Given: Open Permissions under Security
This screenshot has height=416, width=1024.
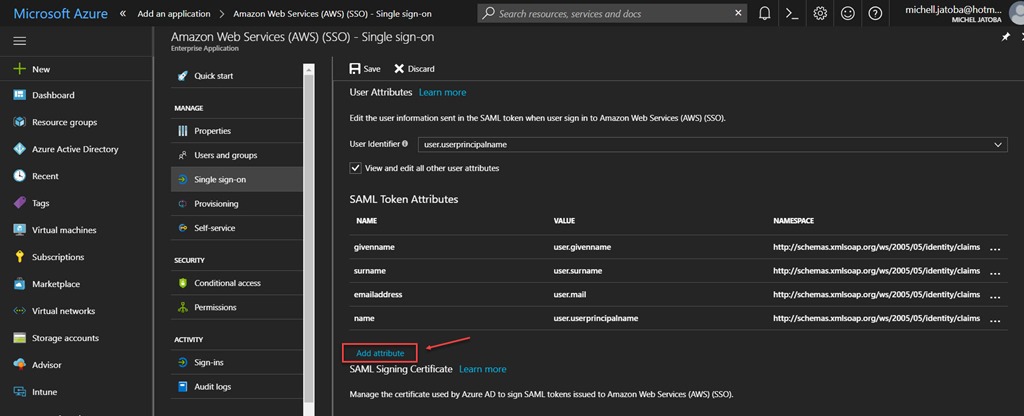Looking at the screenshot, I should click(236, 307).
